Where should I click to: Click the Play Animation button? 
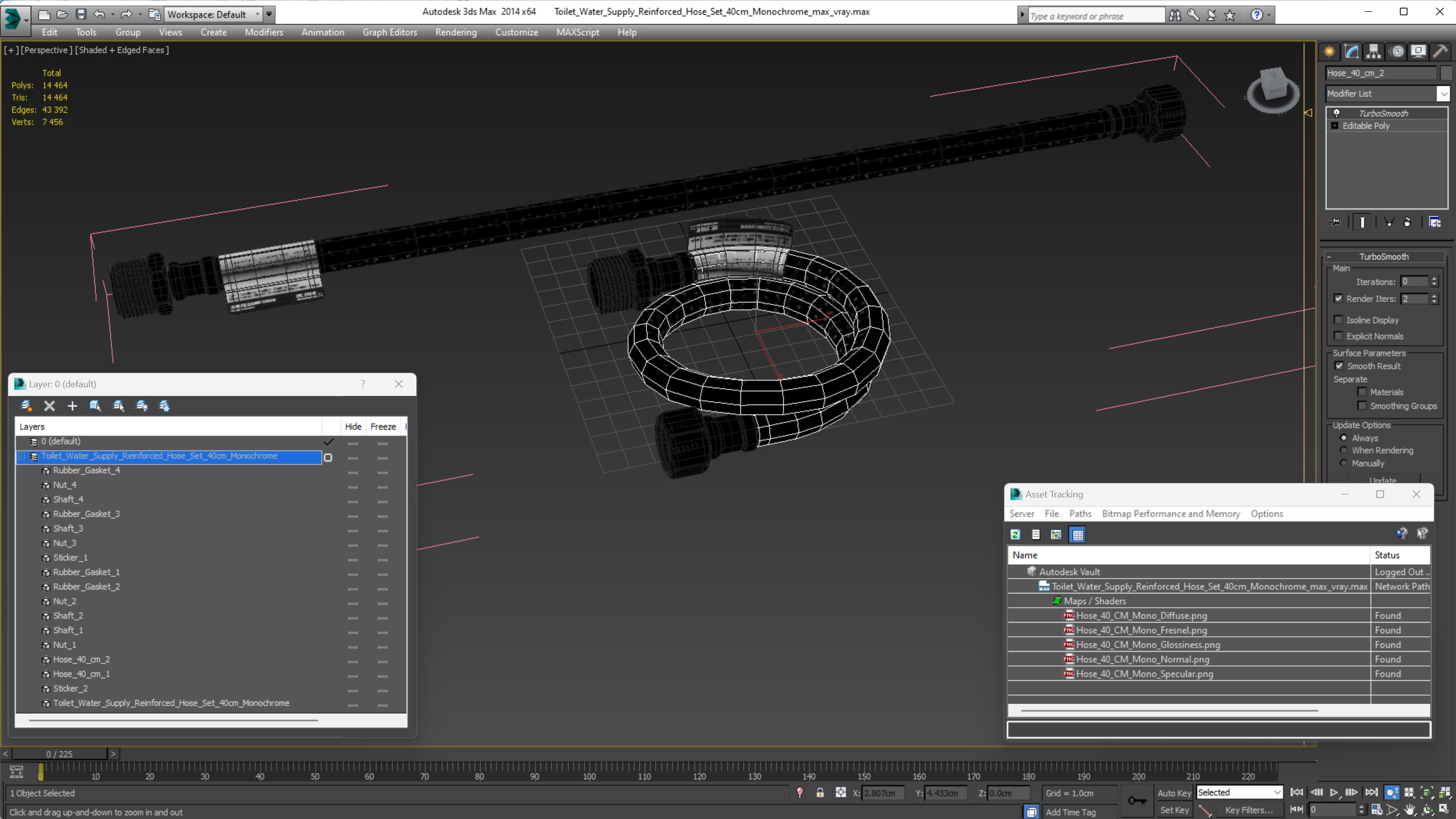click(1334, 792)
